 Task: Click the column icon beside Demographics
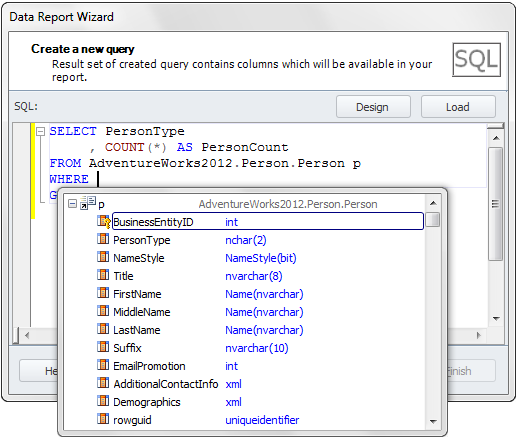(x=103, y=401)
